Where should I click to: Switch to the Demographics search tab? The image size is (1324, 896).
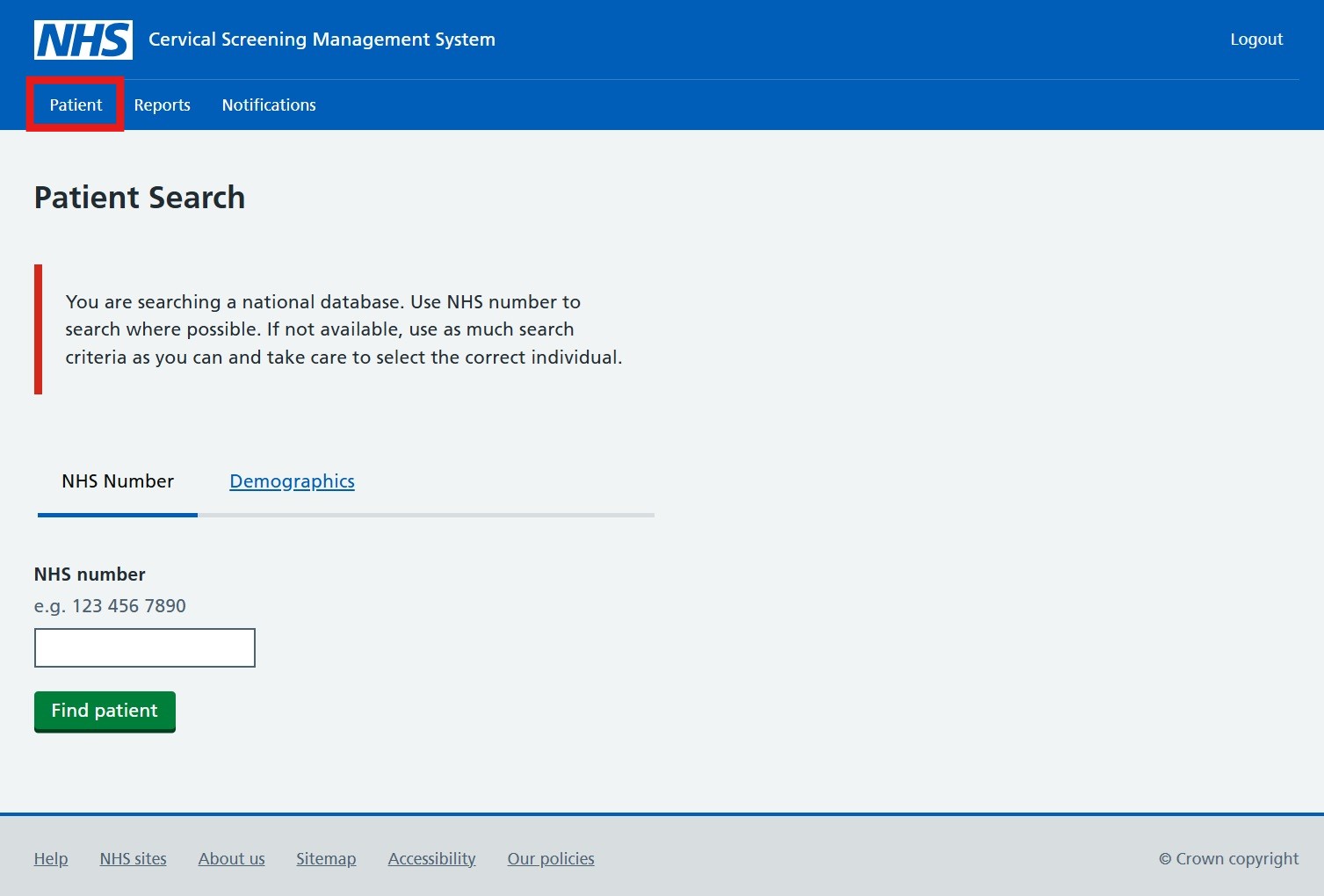point(292,481)
